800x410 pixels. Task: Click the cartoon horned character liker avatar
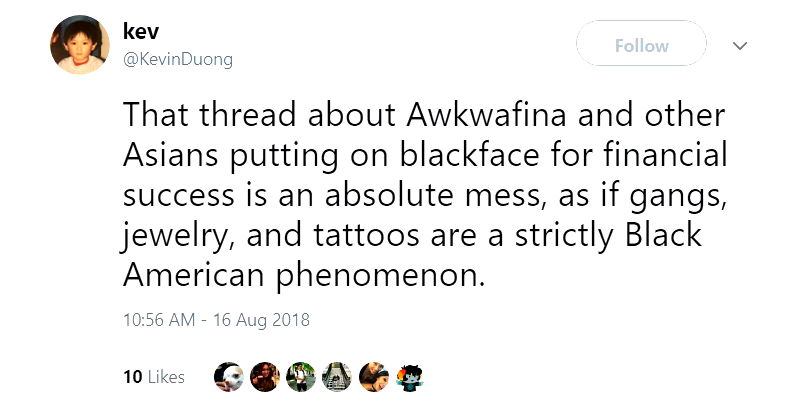click(x=407, y=376)
